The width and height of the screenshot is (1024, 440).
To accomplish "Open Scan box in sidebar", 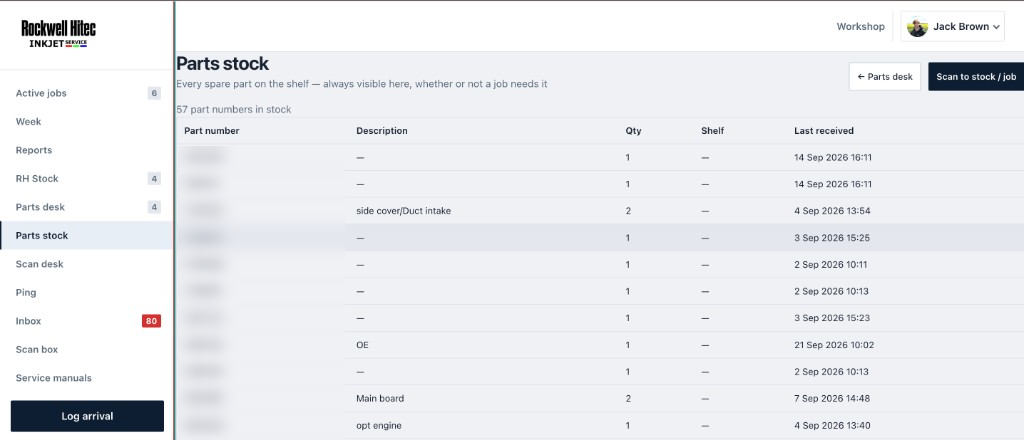I will tap(86, 349).
